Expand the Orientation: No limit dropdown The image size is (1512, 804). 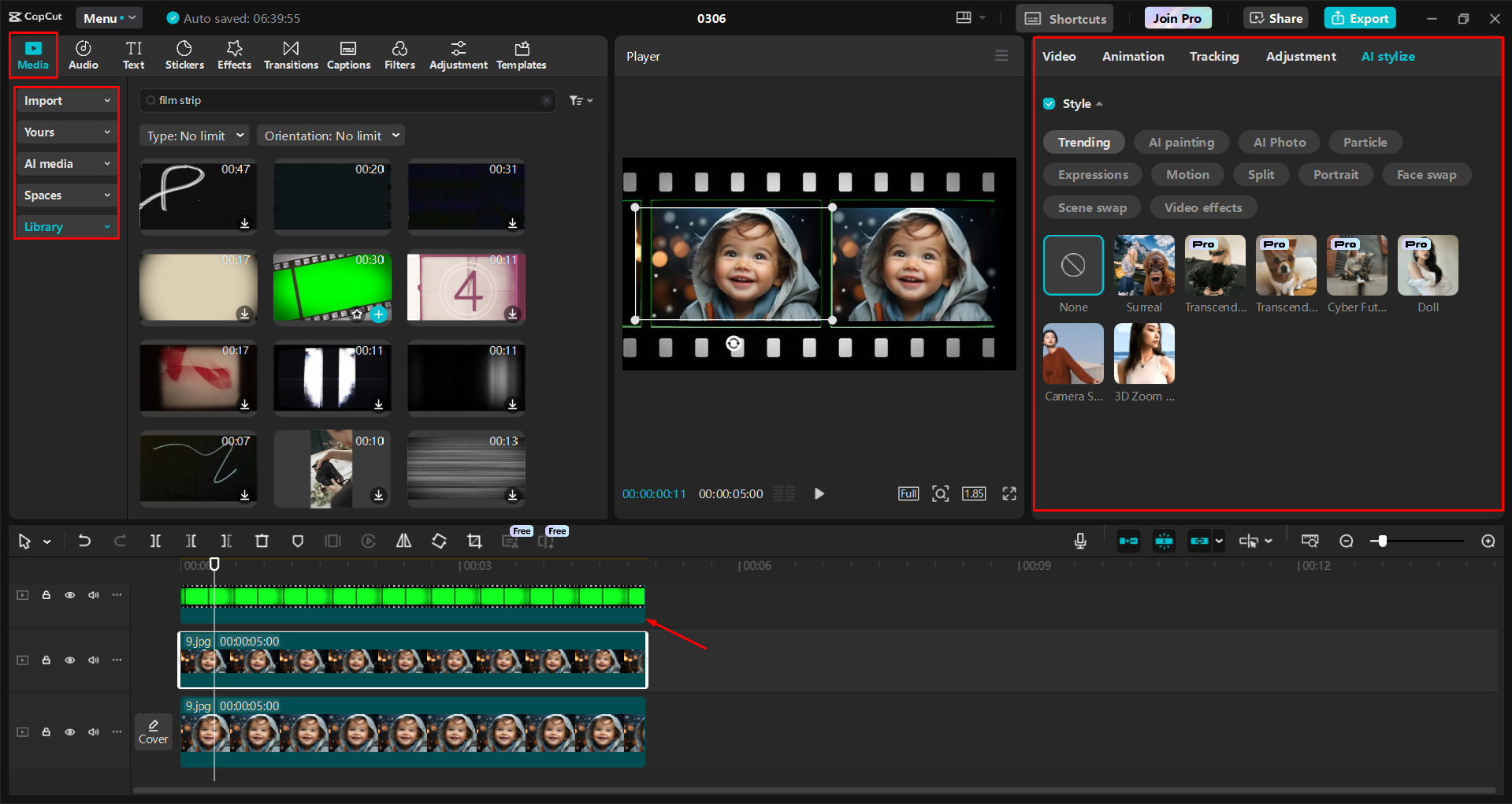point(330,136)
